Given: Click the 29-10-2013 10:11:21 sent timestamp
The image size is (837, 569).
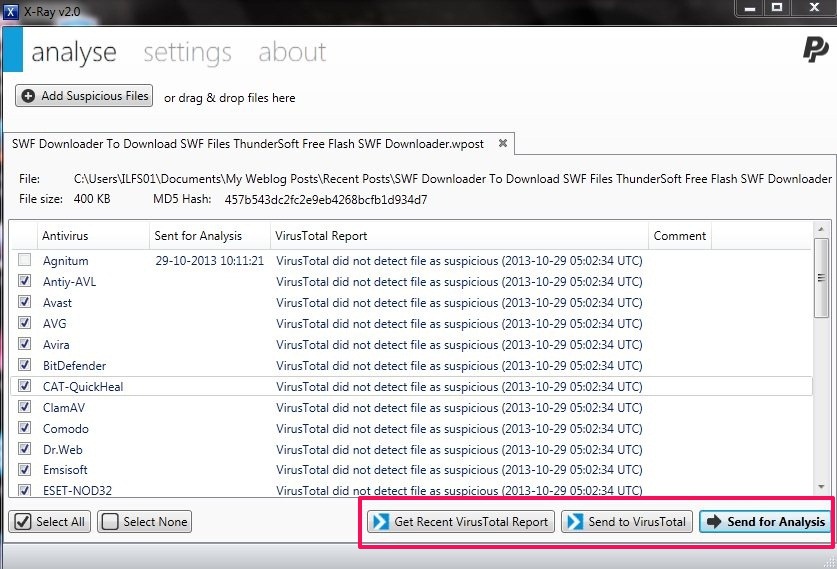Looking at the screenshot, I should [209, 260].
